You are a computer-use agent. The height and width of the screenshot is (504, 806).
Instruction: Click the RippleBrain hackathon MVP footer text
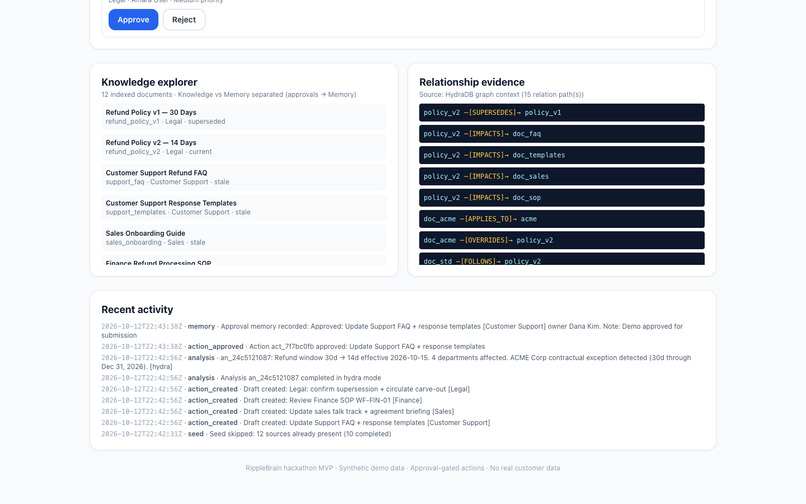402,468
